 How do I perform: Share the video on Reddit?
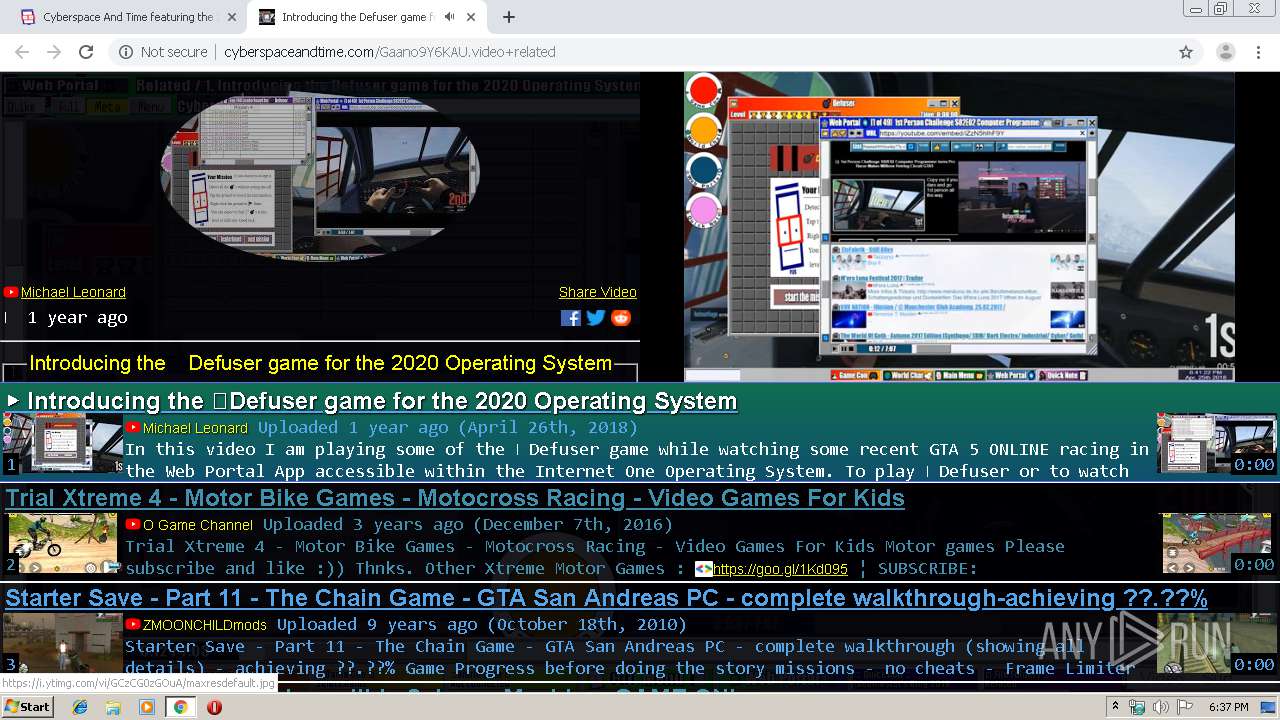coord(621,318)
